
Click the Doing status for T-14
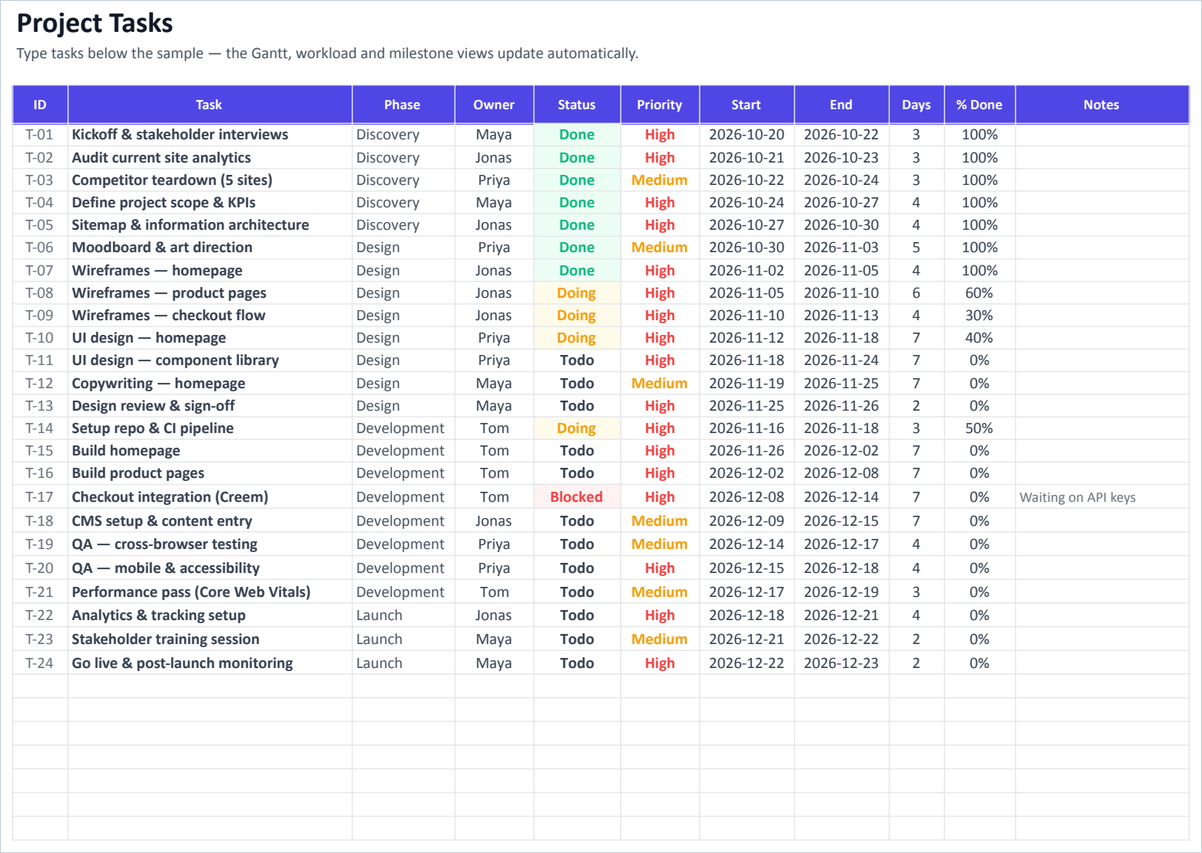577,428
